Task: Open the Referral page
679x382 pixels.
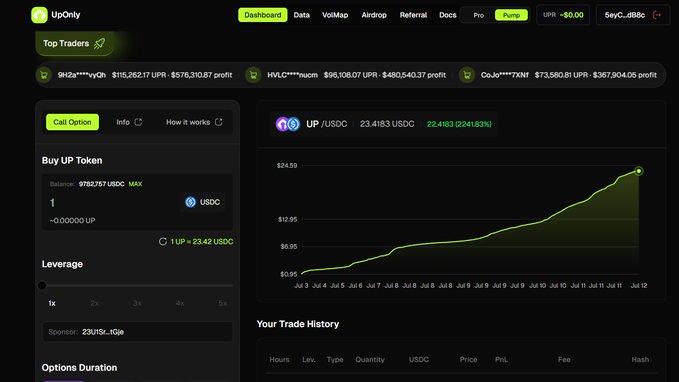Action: [x=413, y=15]
